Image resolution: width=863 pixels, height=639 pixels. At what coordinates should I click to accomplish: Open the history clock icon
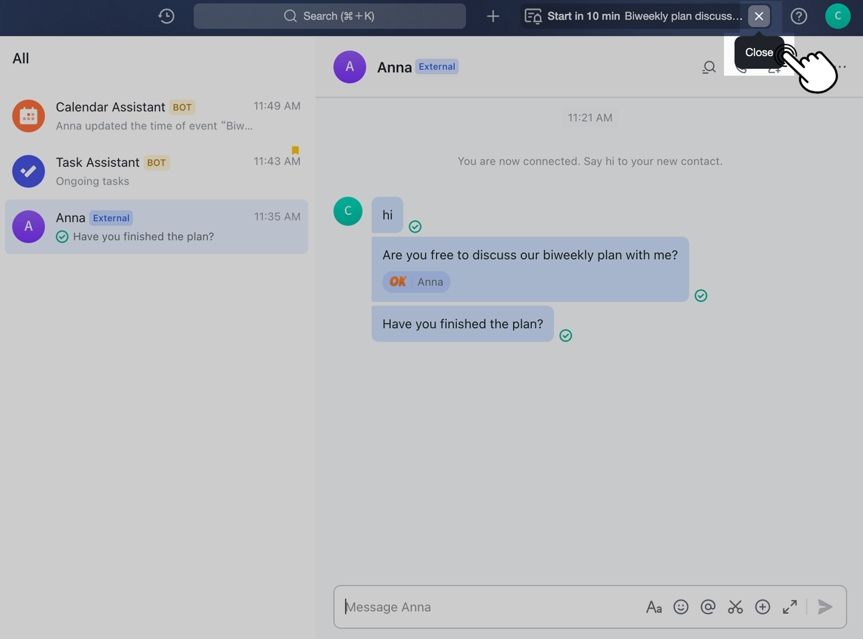tap(166, 16)
